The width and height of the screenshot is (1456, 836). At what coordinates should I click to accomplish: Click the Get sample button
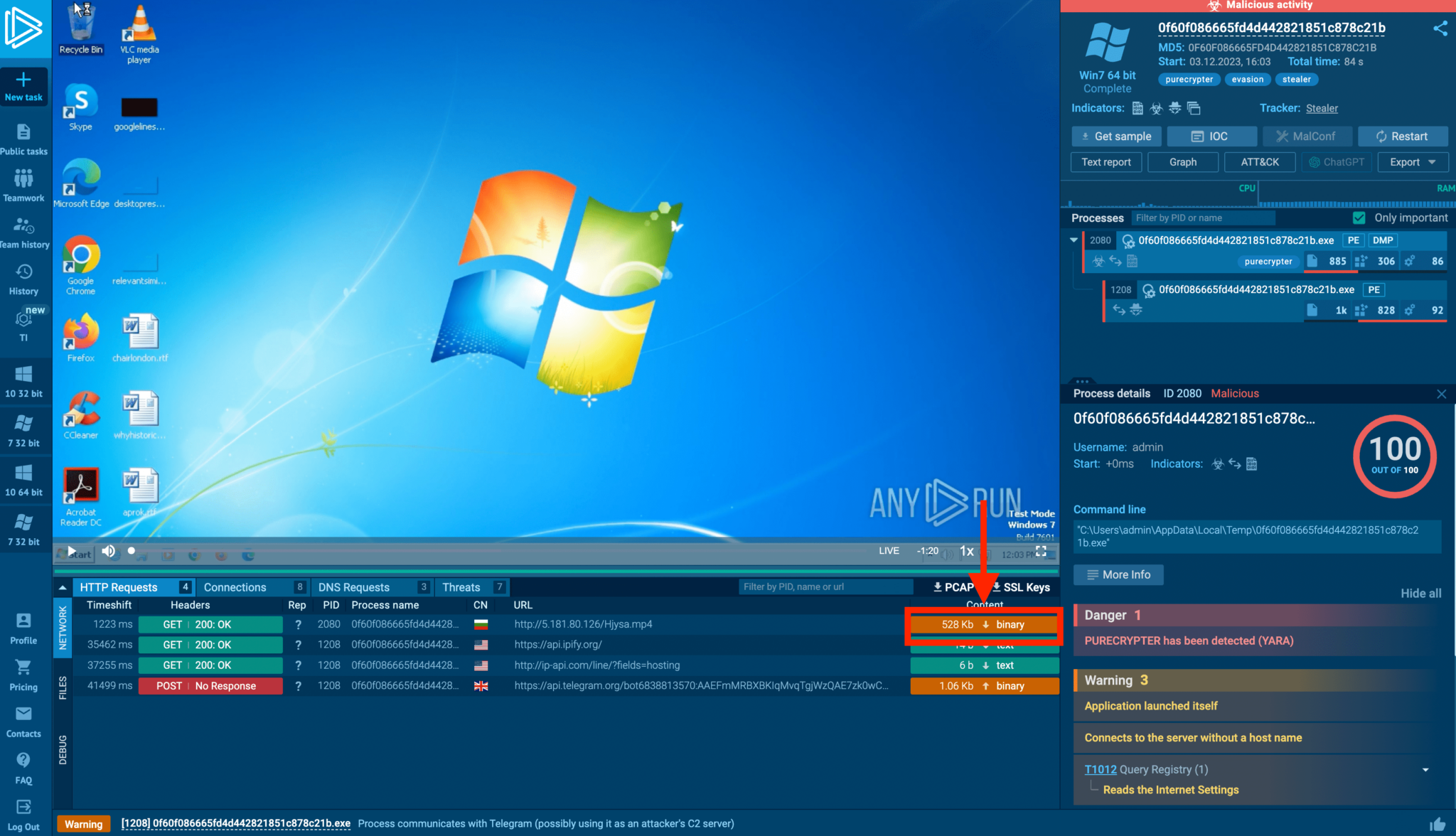coord(1116,136)
